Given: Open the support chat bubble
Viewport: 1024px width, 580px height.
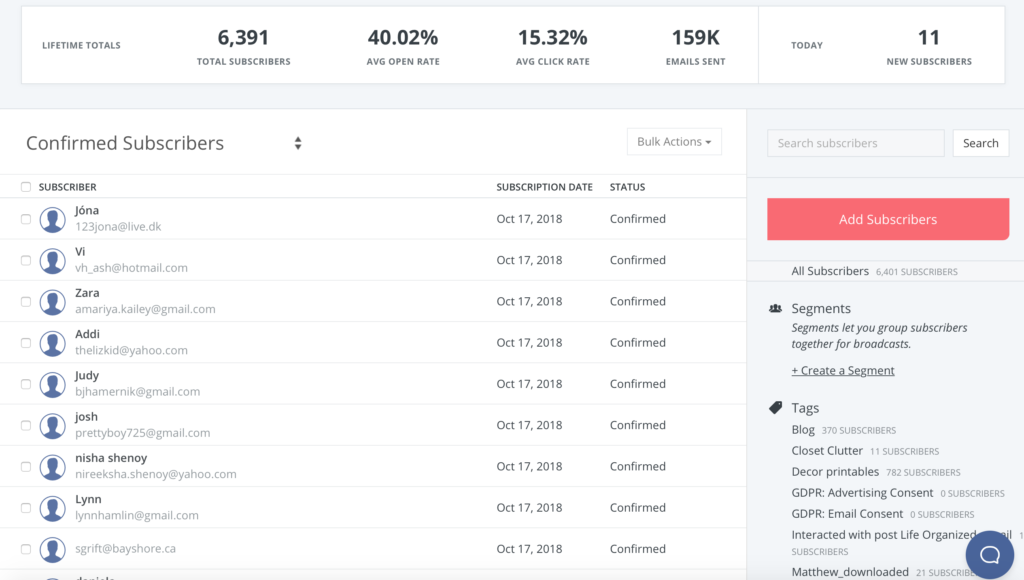Looking at the screenshot, I should [x=989, y=554].
